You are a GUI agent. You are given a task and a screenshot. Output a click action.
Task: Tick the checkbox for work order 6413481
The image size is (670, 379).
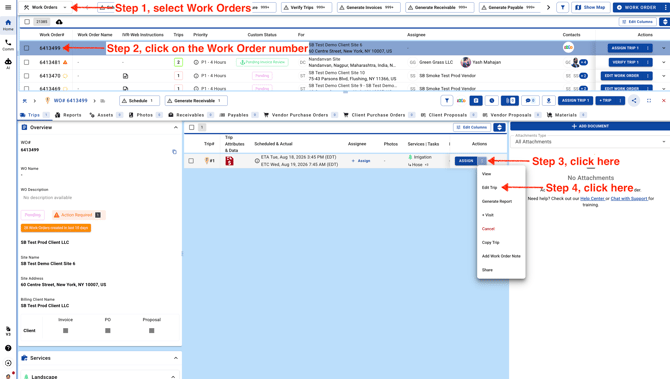click(x=26, y=62)
